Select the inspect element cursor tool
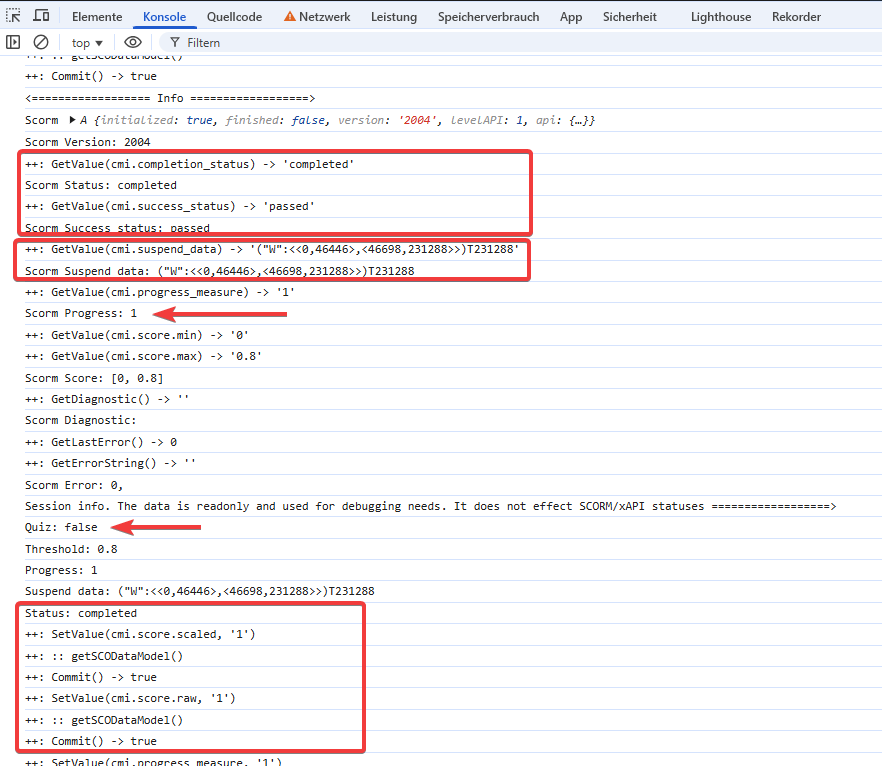Screen dimensions: 882x766 [14, 16]
